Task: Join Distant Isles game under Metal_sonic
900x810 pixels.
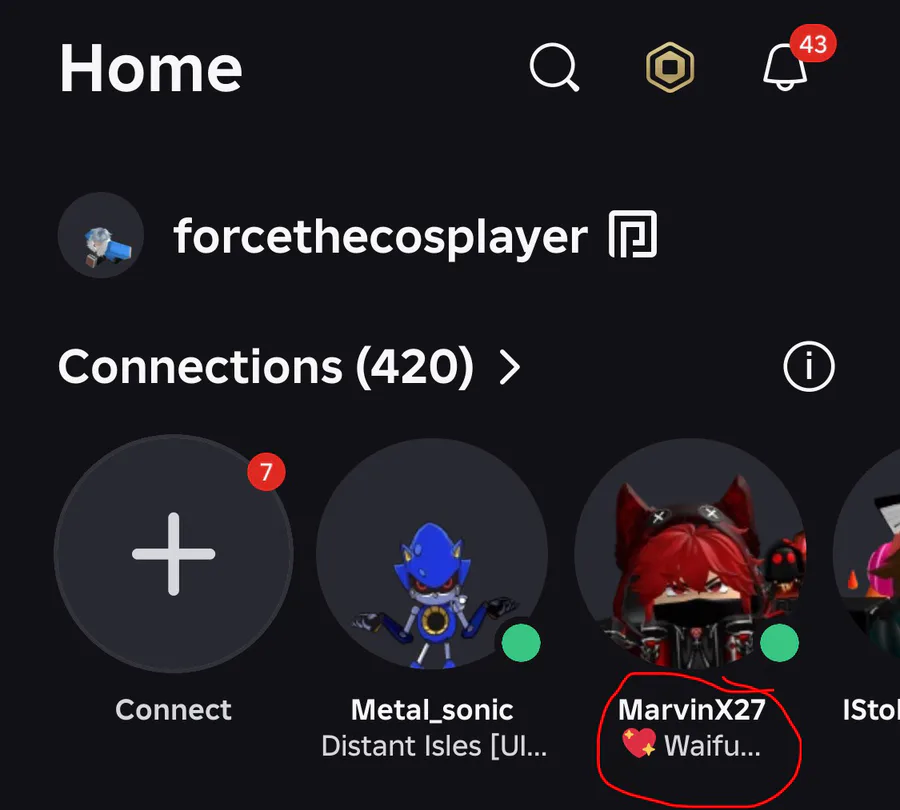Action: [434, 746]
